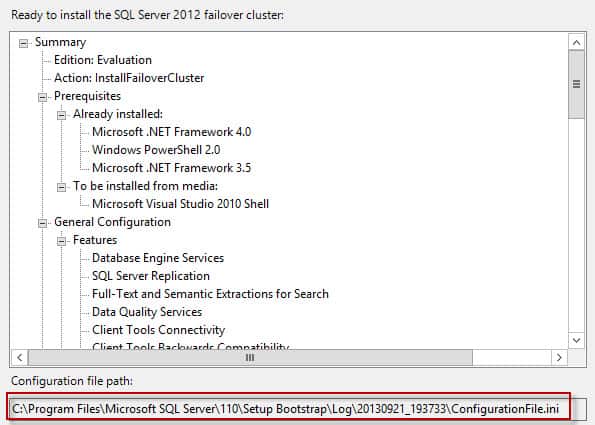Collapse the To be installed from media node
The height and width of the screenshot is (425, 595).
tap(61, 187)
